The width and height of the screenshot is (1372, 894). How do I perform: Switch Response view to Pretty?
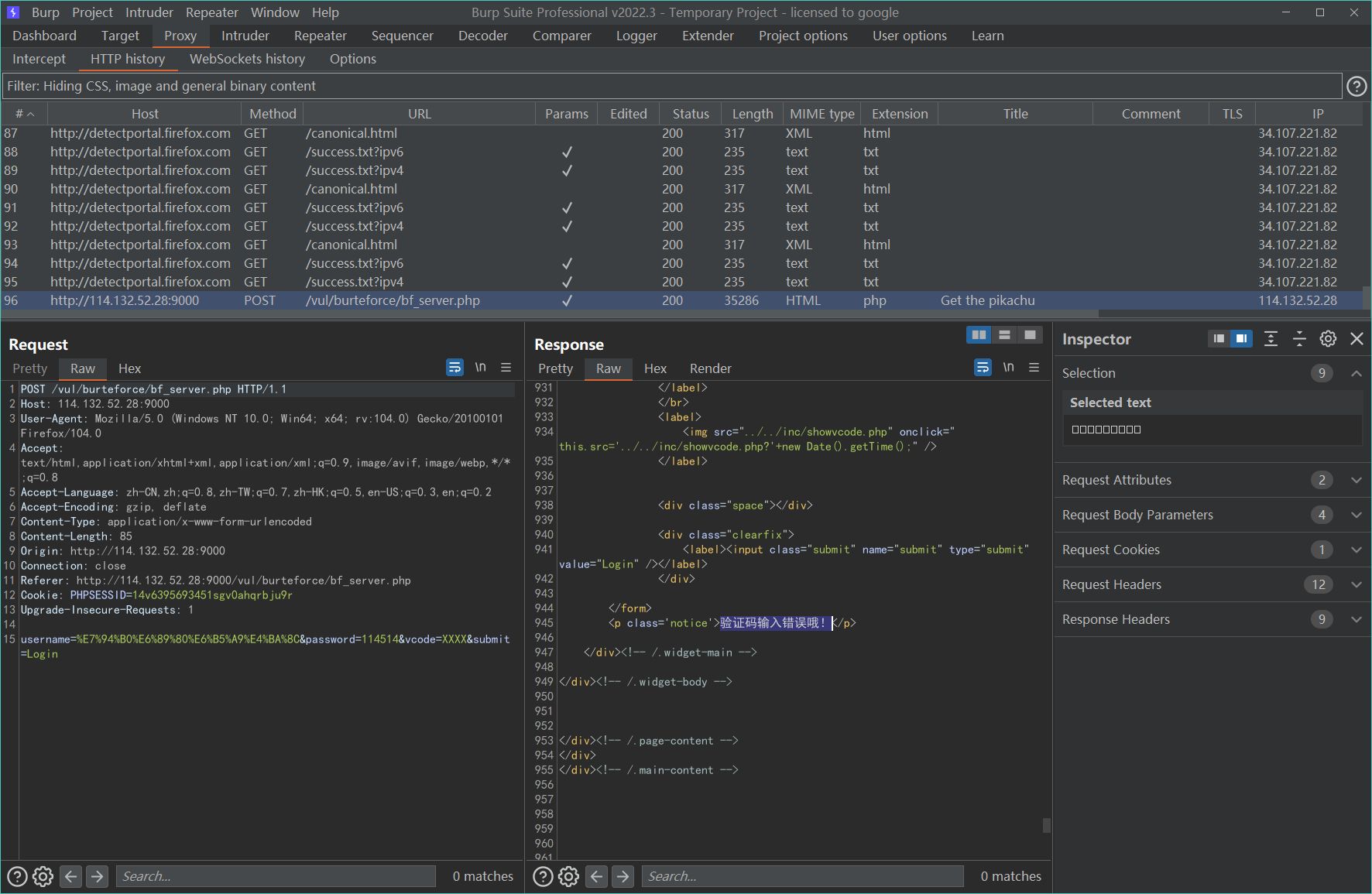555,368
